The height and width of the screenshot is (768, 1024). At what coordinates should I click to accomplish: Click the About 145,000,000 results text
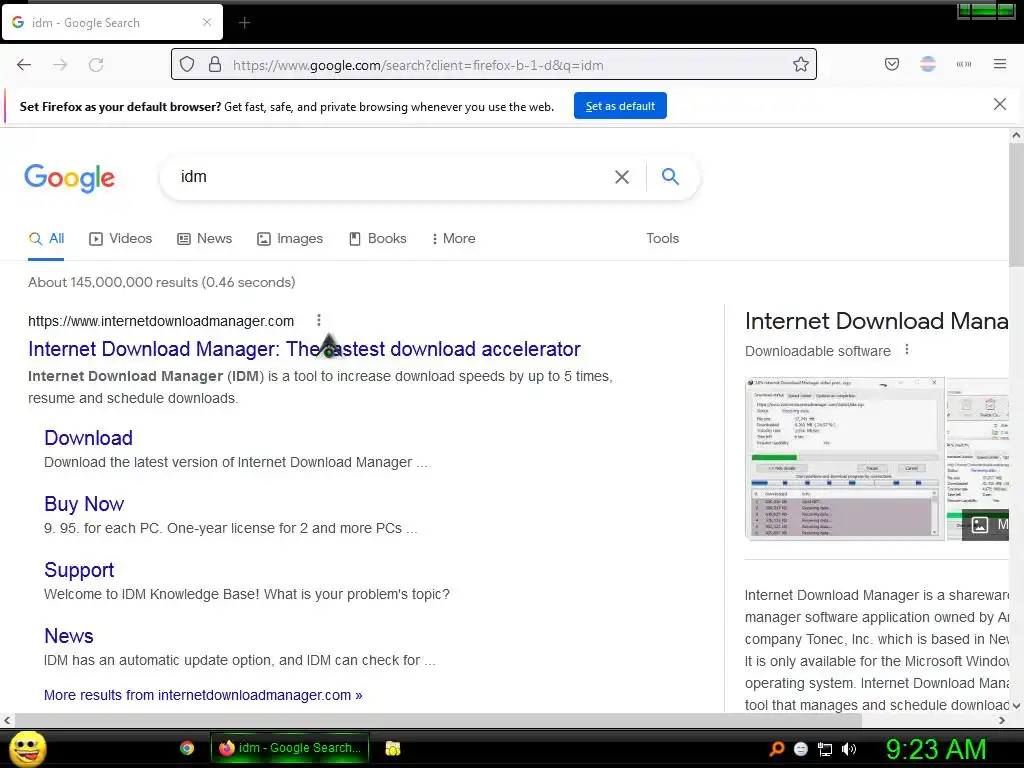click(161, 282)
